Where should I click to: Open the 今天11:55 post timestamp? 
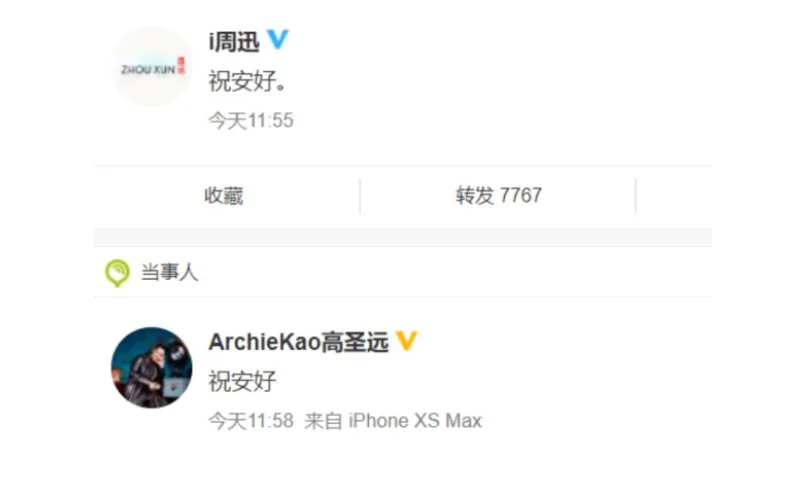pyautogui.click(x=251, y=121)
